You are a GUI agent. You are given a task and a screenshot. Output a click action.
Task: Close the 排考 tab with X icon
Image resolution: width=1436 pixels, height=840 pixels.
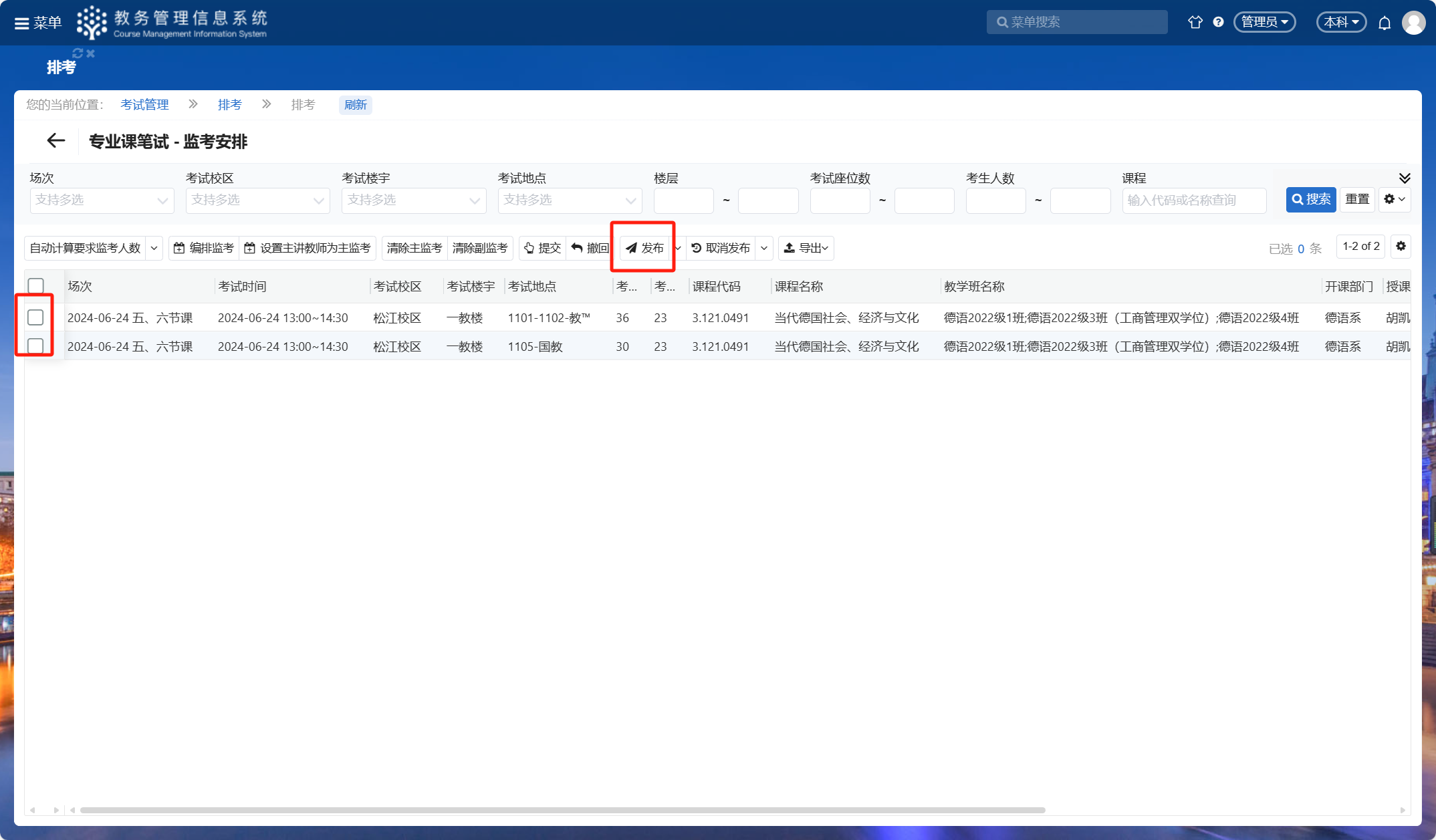(x=91, y=53)
